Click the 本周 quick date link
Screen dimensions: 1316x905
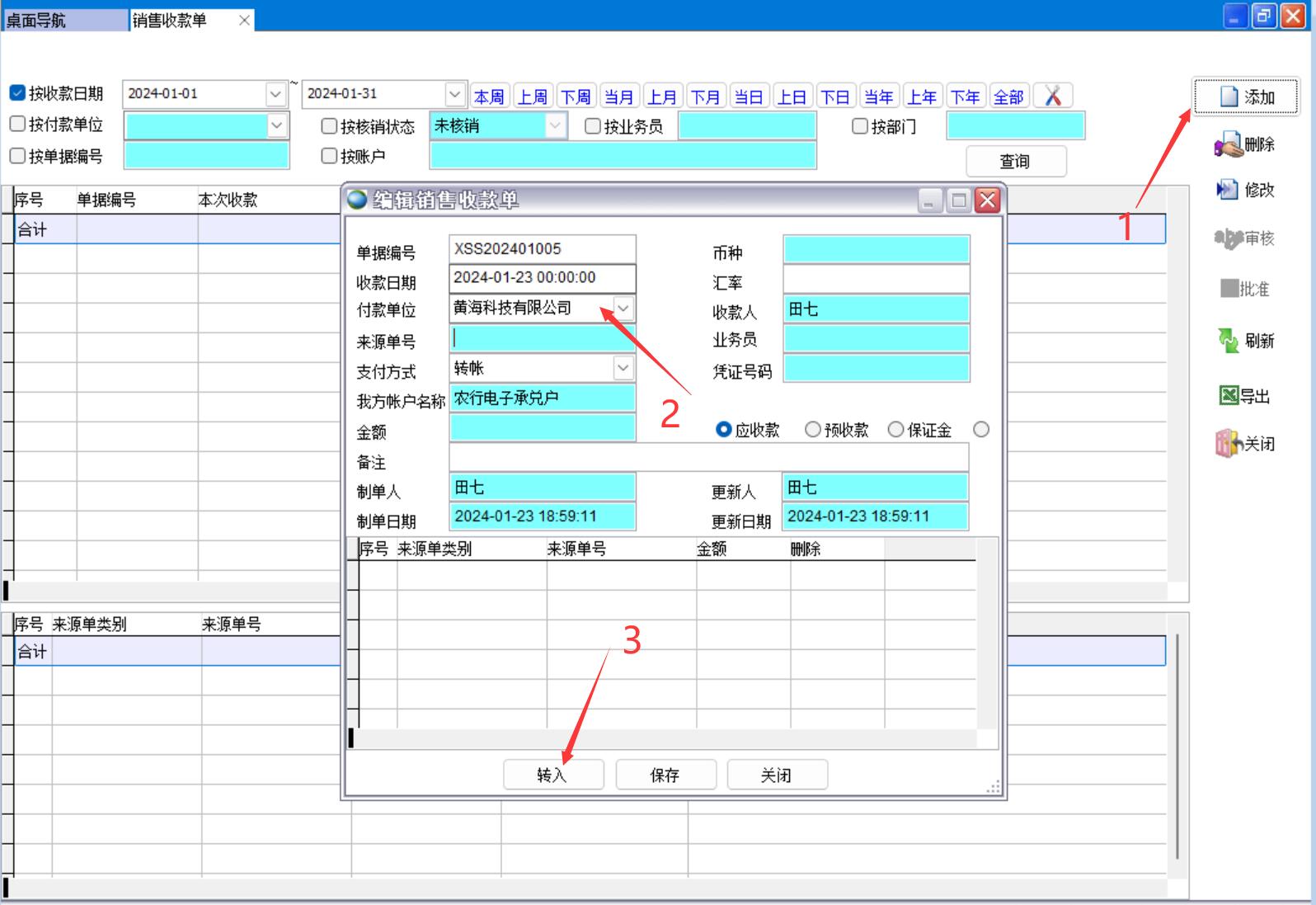(x=489, y=97)
